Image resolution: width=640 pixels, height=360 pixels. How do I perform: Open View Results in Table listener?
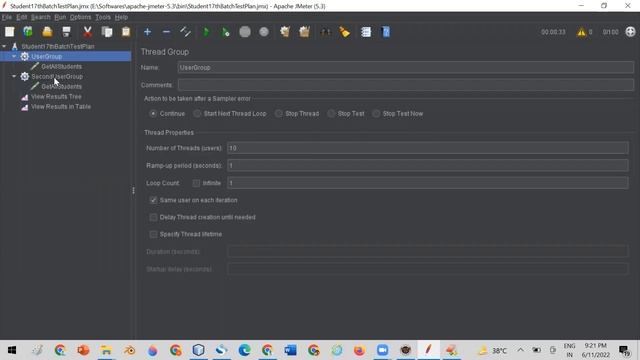coord(61,107)
